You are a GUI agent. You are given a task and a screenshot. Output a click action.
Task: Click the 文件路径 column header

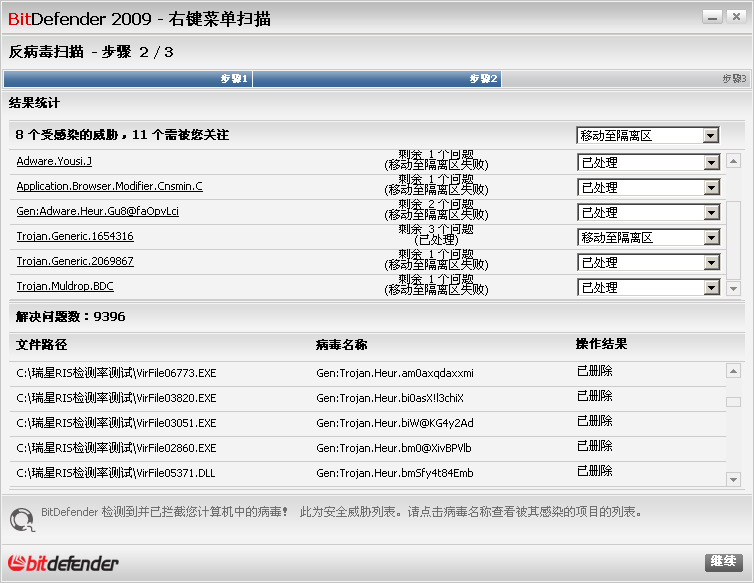pyautogui.click(x=41, y=344)
